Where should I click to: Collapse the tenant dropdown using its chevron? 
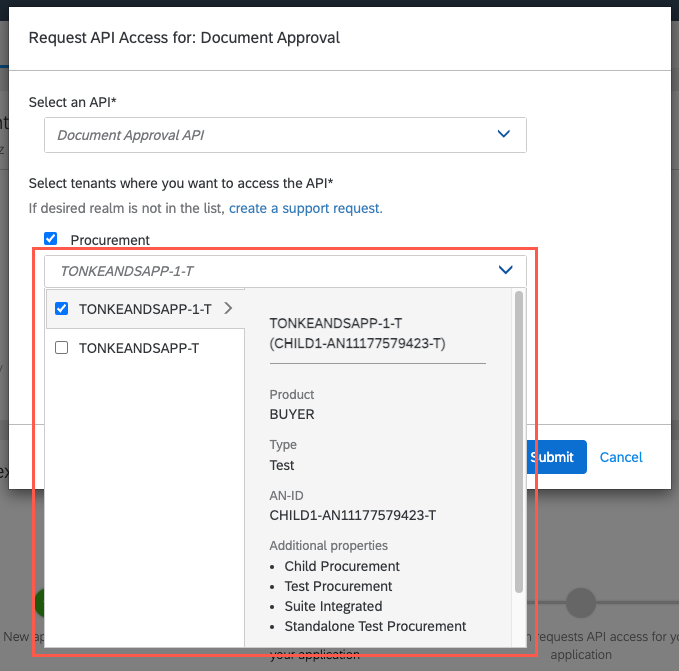[505, 270]
